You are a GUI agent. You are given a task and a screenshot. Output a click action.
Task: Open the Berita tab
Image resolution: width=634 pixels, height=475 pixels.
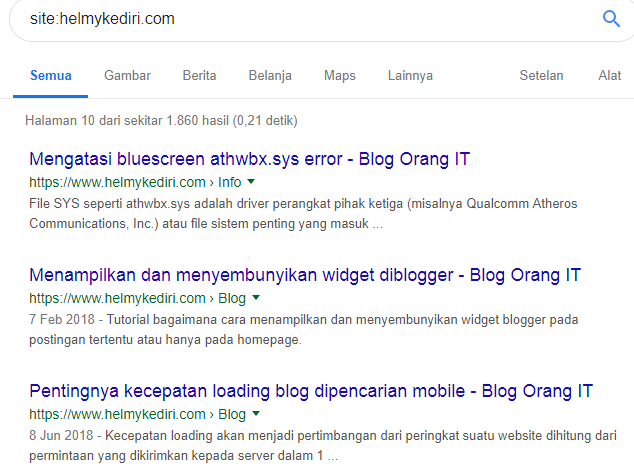click(x=199, y=76)
